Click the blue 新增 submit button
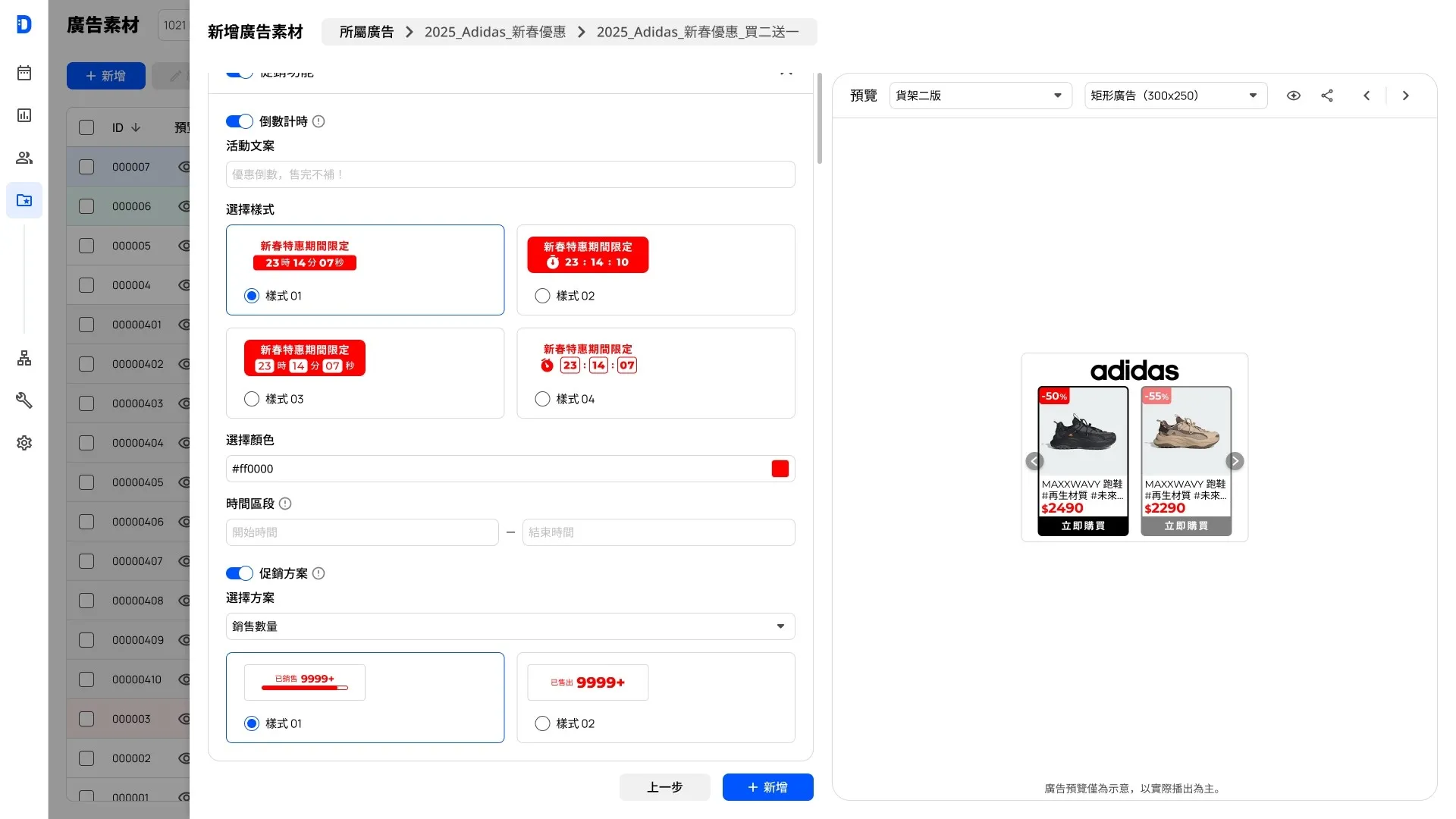 [x=768, y=787]
